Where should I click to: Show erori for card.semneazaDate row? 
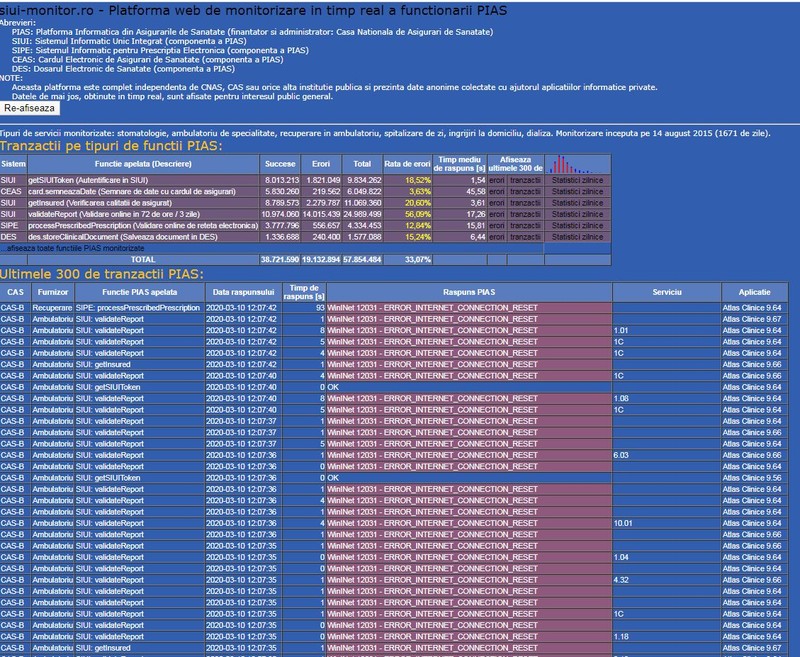point(496,192)
